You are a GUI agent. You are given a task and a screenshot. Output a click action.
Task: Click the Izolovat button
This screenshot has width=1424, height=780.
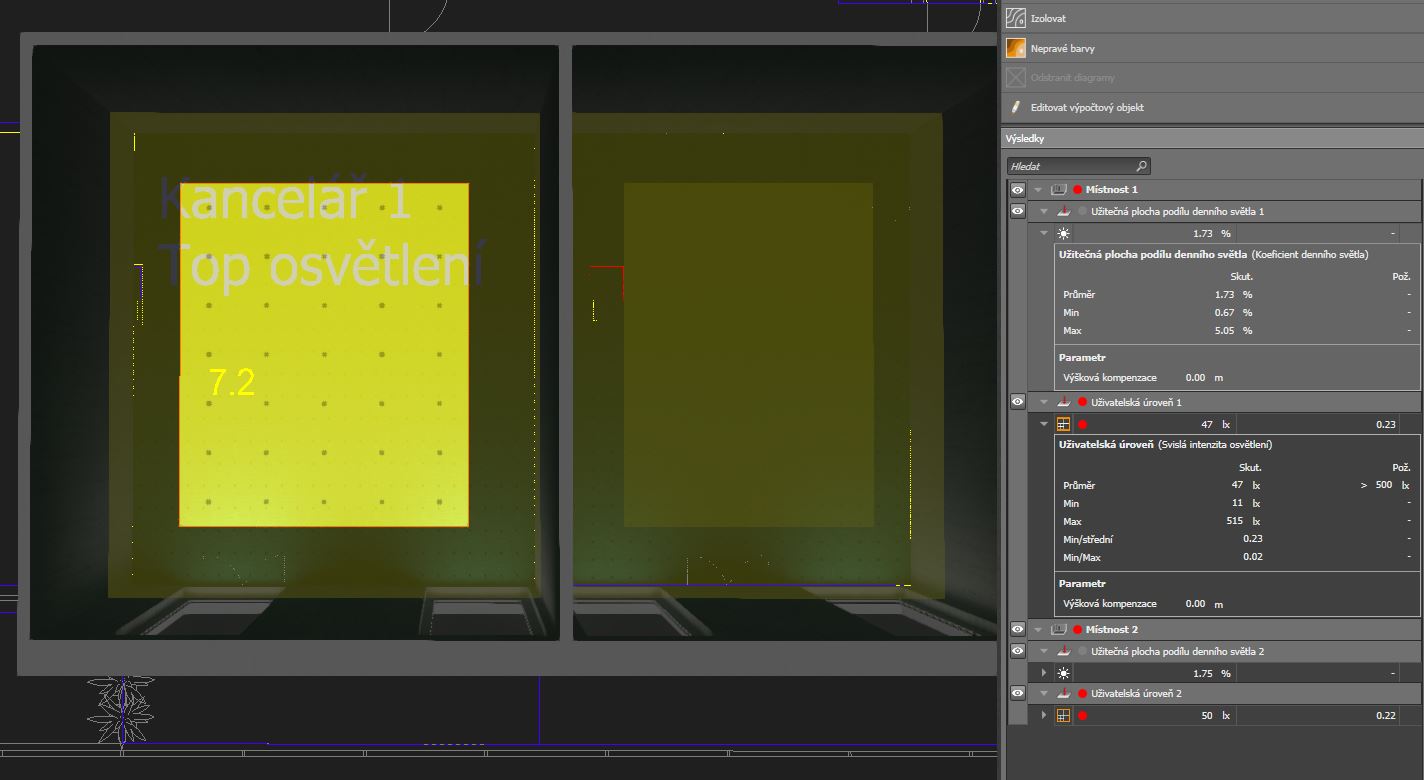coord(1211,18)
